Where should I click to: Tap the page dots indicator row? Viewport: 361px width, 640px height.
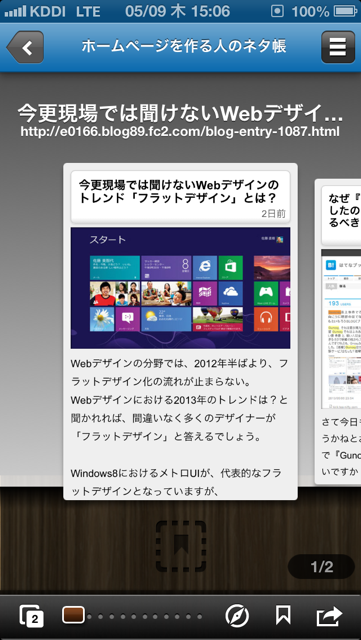click(x=144, y=616)
